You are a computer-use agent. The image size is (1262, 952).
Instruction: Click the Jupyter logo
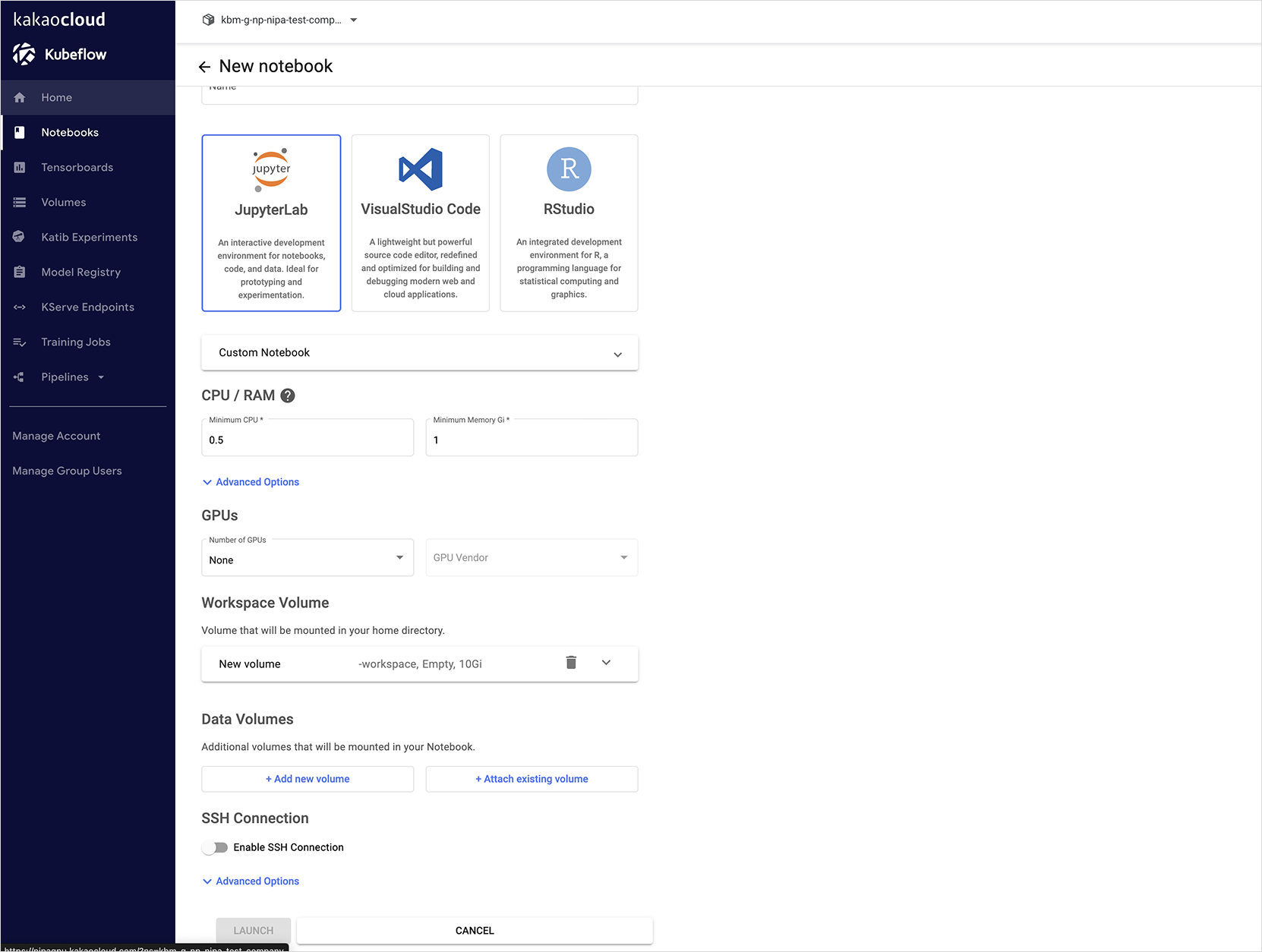pyautogui.click(x=271, y=169)
